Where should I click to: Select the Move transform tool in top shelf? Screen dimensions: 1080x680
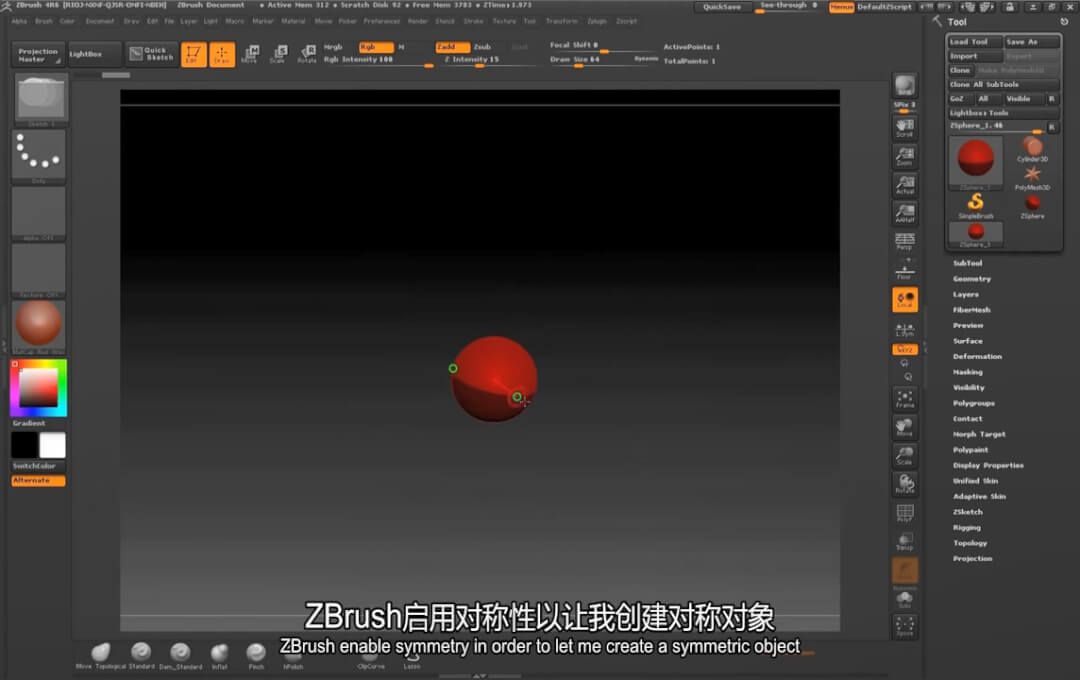coord(249,54)
